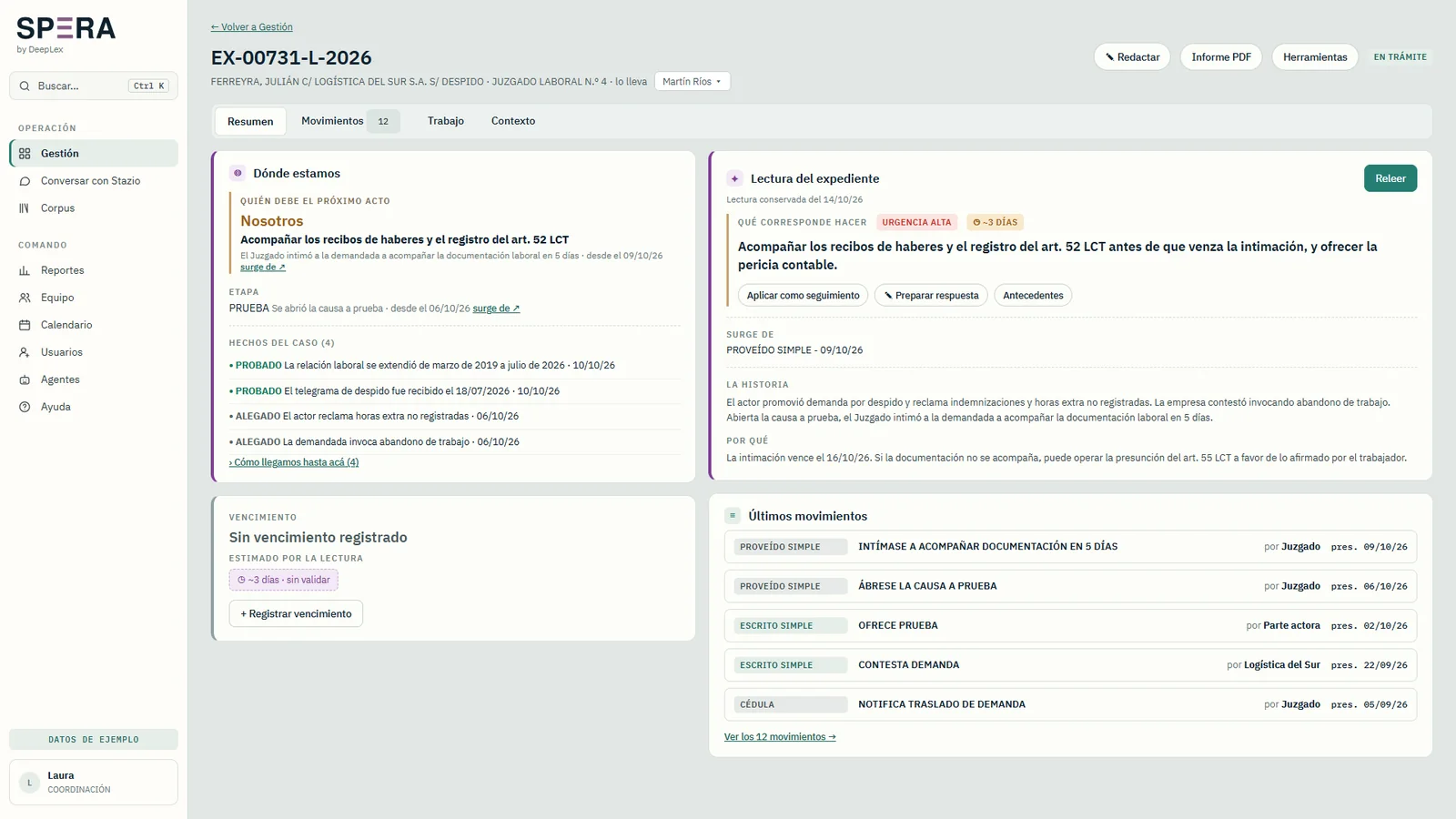Viewport: 1456px width, 819px height.
Task: Click the Ctrl K shortcut hint
Action: (x=149, y=86)
